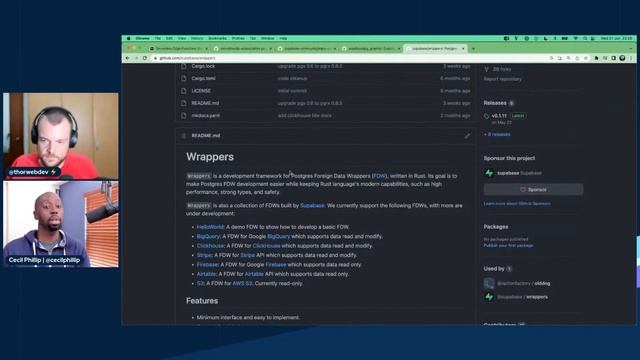640x360 pixels.
Task: Open the Chrome three-dot menu
Action: pos(631,58)
